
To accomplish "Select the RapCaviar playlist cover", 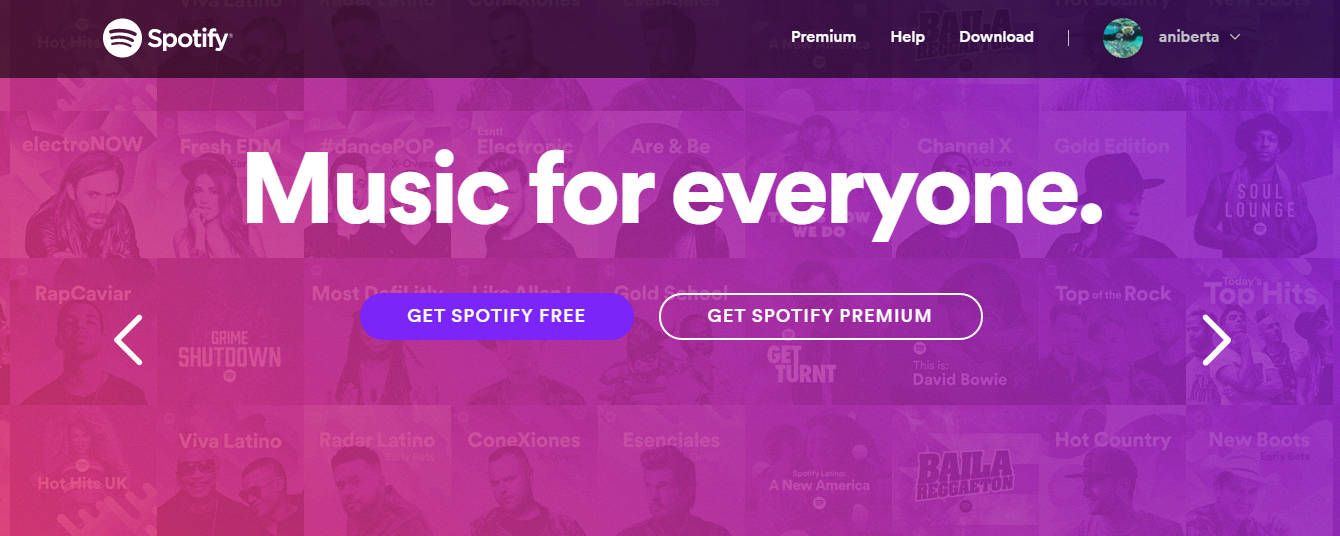I will pyautogui.click(x=83, y=332).
